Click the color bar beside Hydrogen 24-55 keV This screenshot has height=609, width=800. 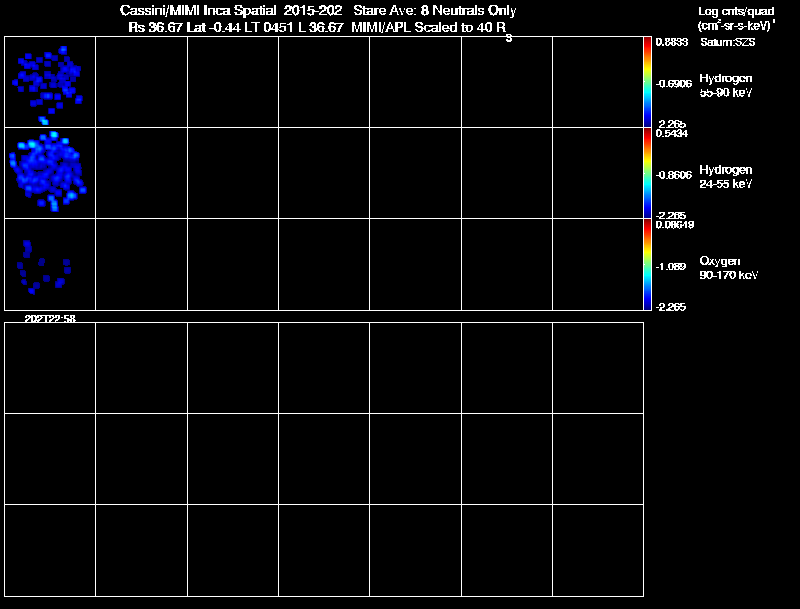click(647, 173)
